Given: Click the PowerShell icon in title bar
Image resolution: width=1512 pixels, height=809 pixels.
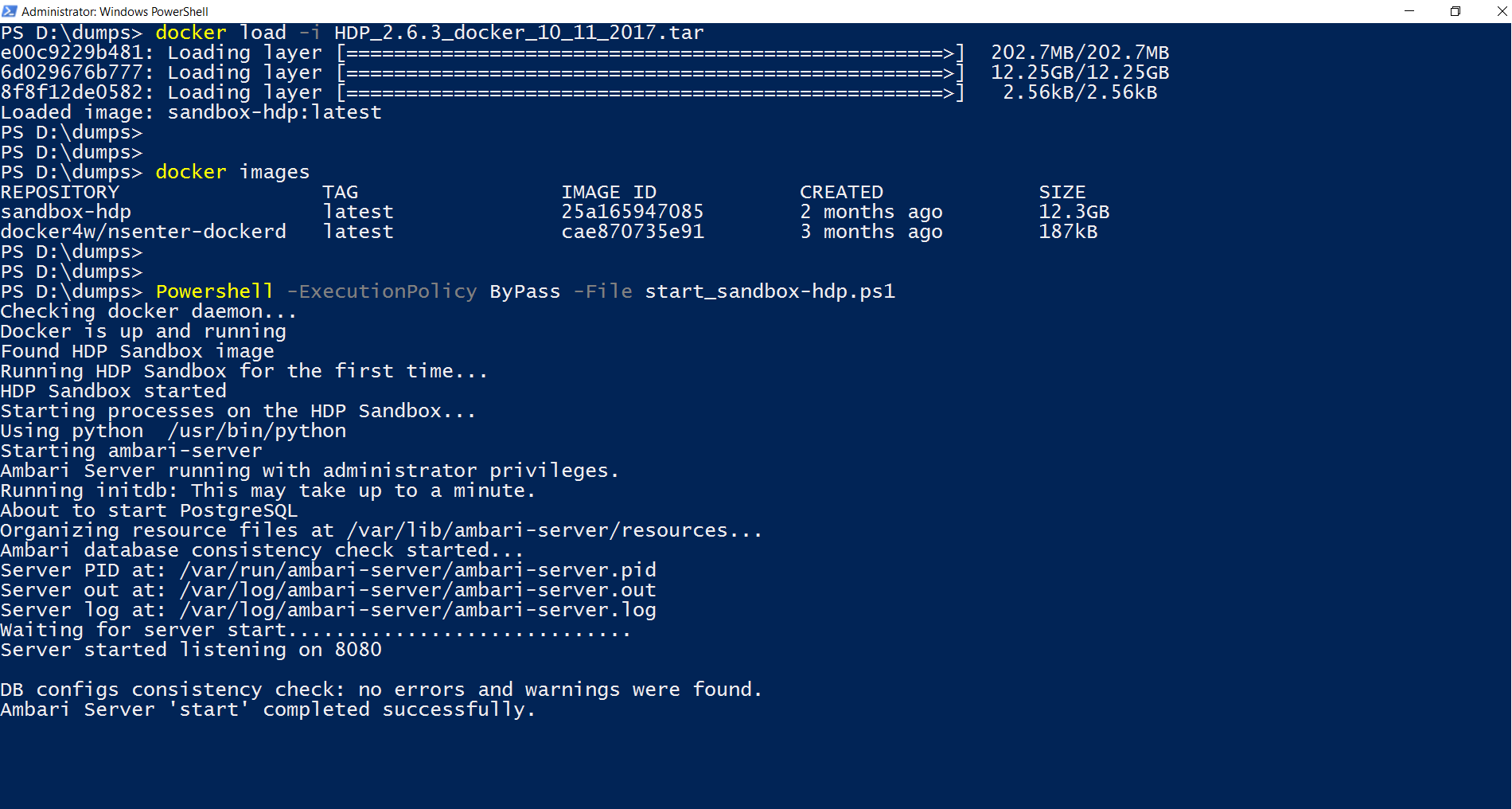Looking at the screenshot, I should pyautogui.click(x=10, y=11).
